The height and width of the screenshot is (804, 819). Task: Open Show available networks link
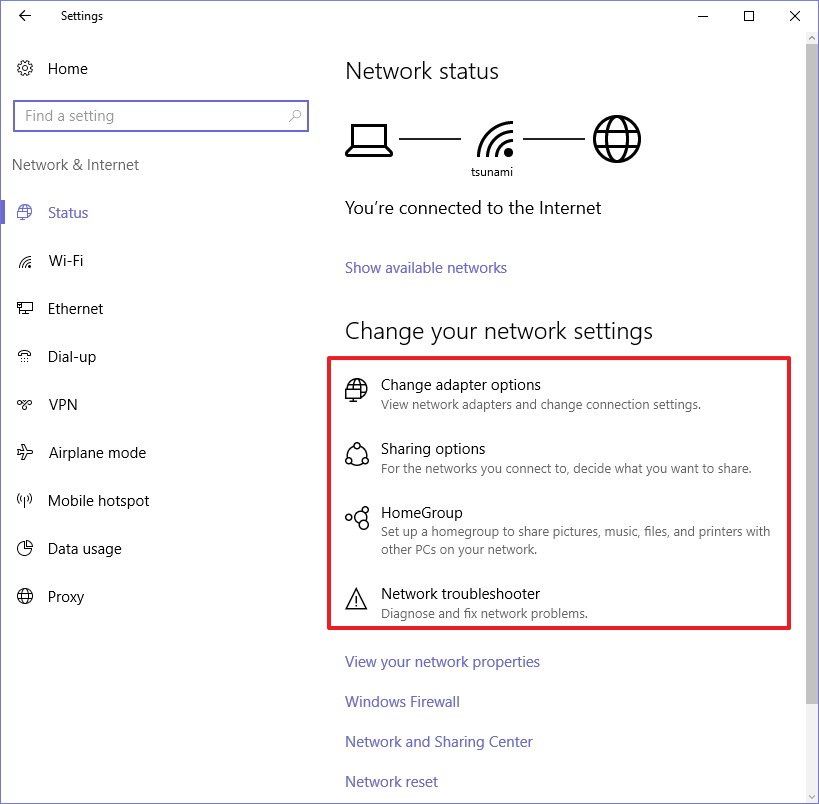pyautogui.click(x=426, y=267)
